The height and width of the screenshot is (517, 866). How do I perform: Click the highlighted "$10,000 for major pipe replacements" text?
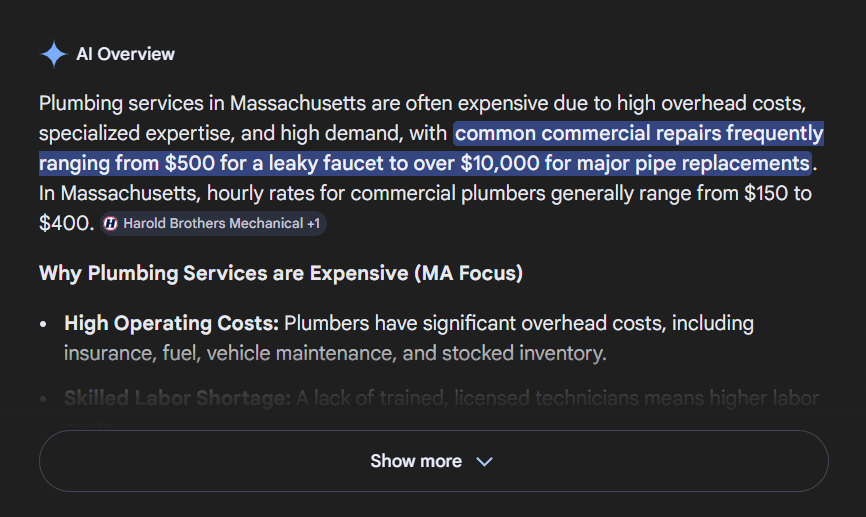[x=634, y=163]
